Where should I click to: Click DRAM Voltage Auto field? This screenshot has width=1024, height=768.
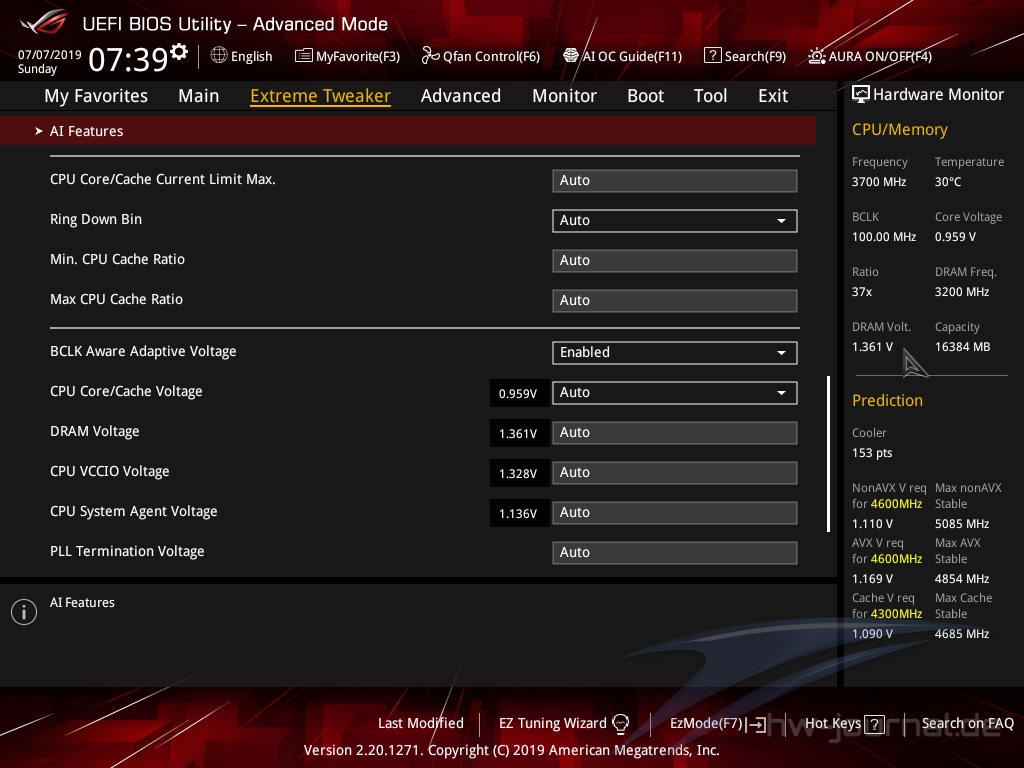pyautogui.click(x=675, y=432)
